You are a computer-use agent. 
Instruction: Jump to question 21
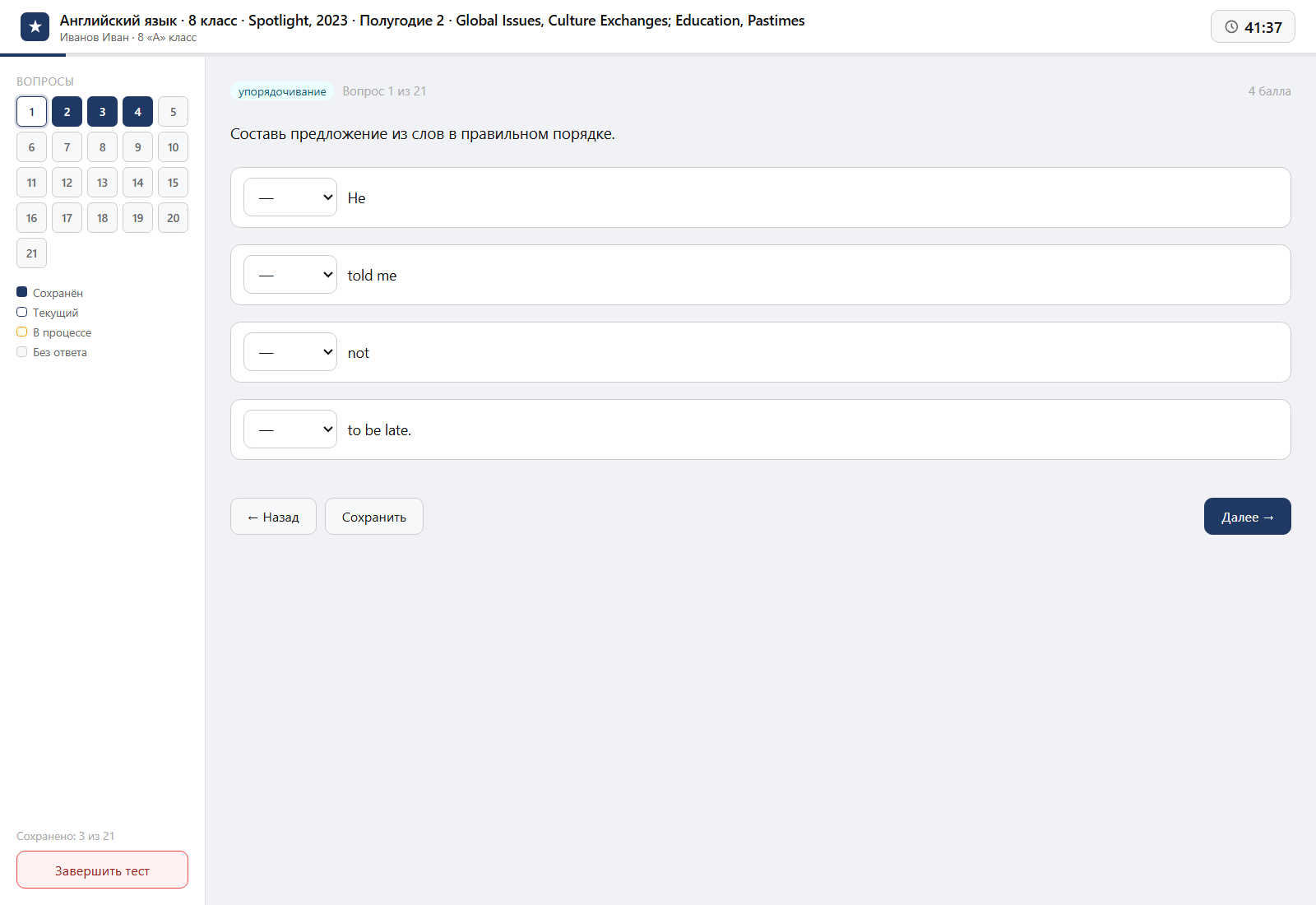[x=31, y=253]
